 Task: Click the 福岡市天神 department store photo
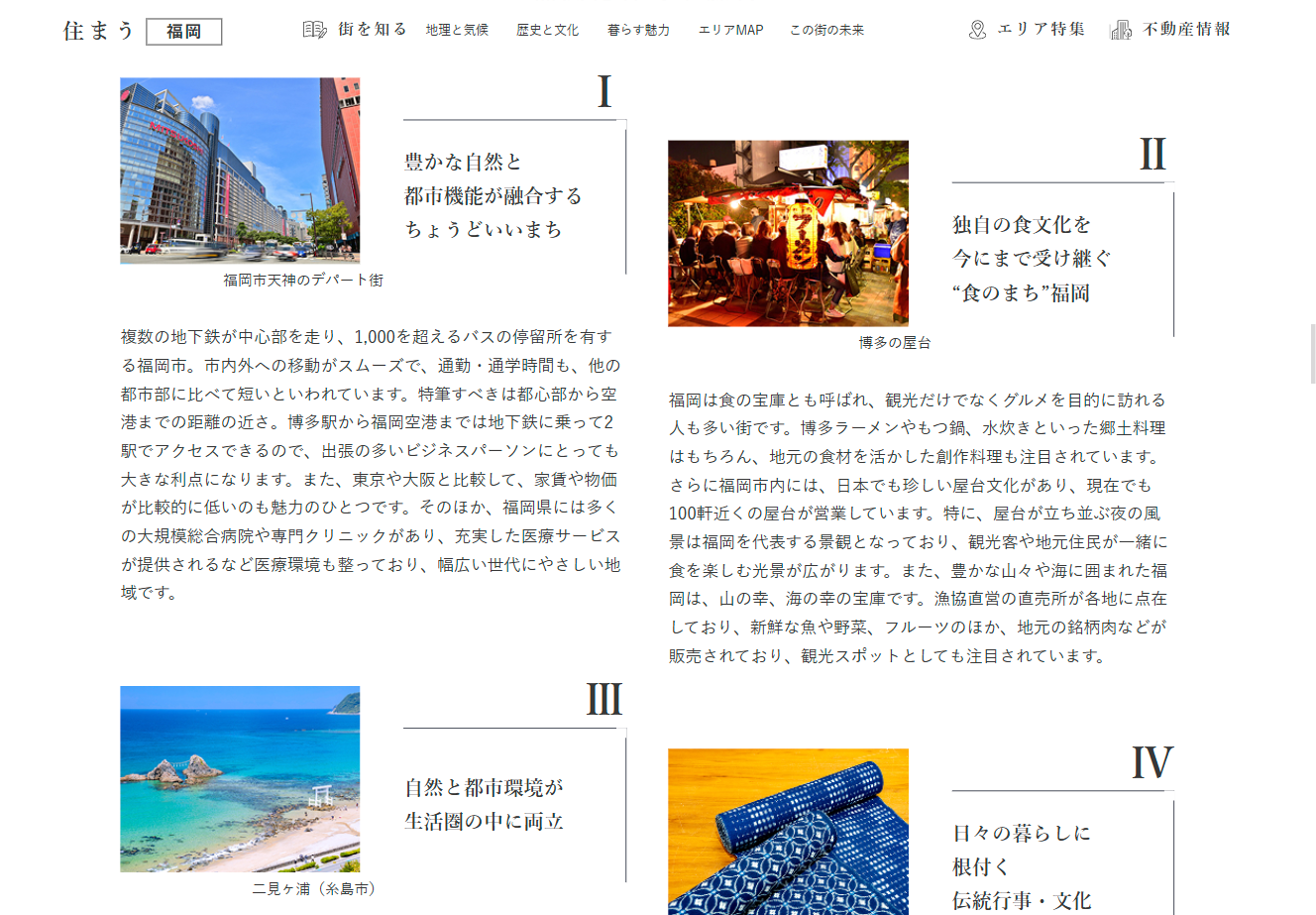pos(240,171)
